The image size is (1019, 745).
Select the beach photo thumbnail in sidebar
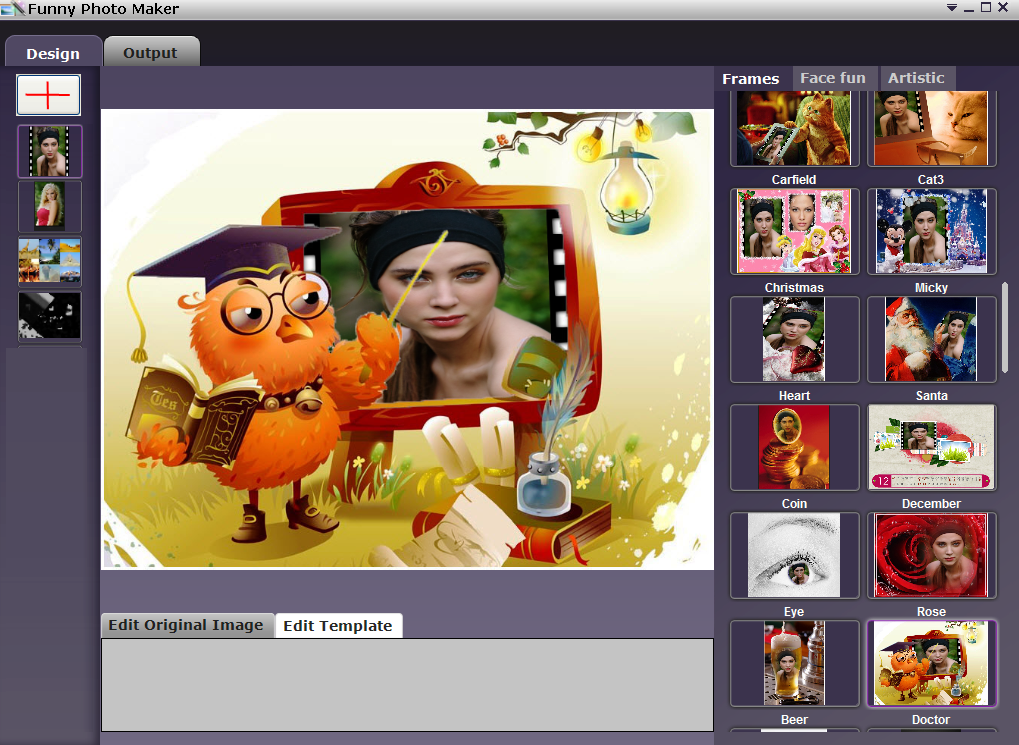point(49,261)
